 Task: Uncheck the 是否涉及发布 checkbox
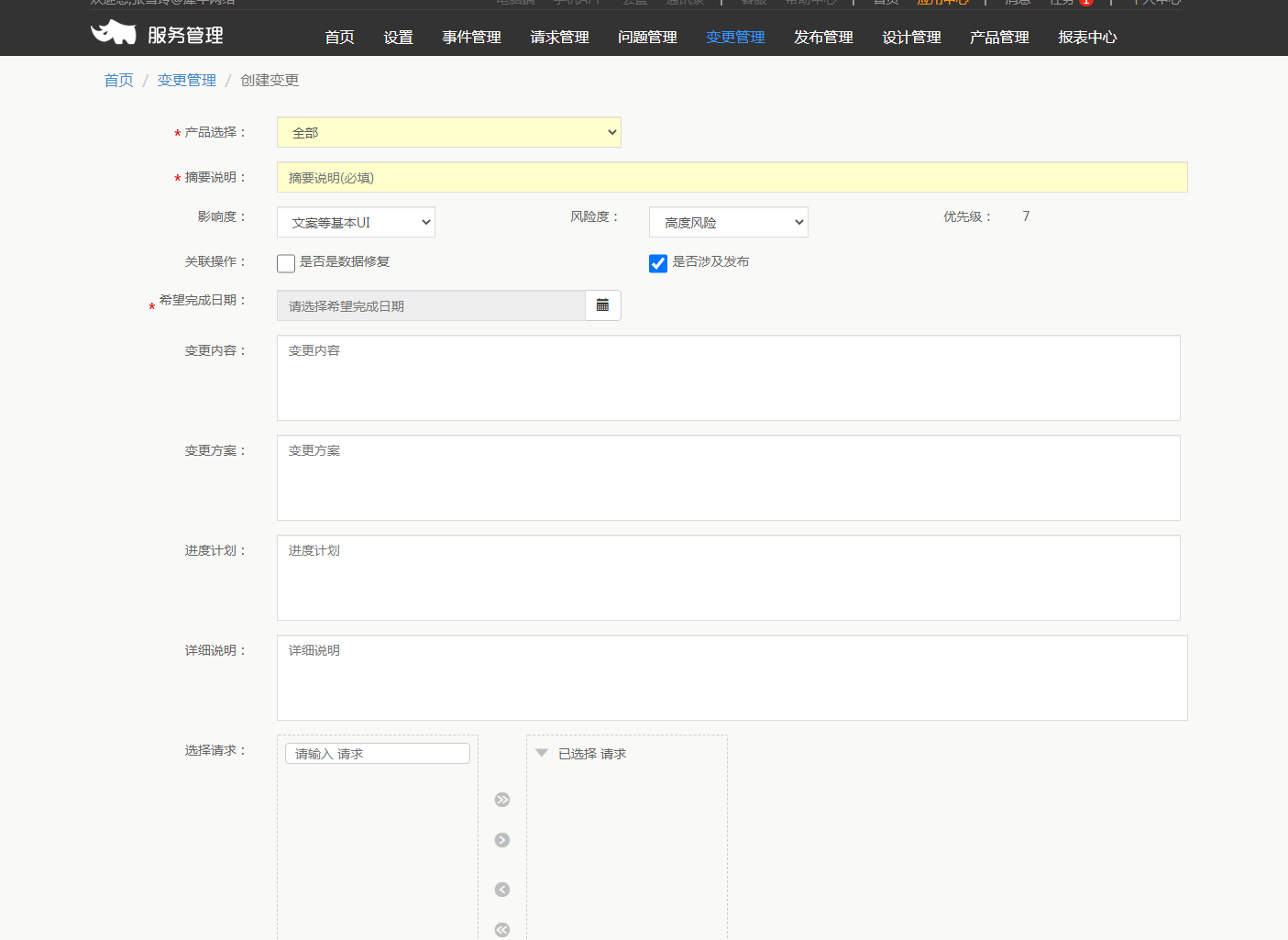[x=658, y=263]
